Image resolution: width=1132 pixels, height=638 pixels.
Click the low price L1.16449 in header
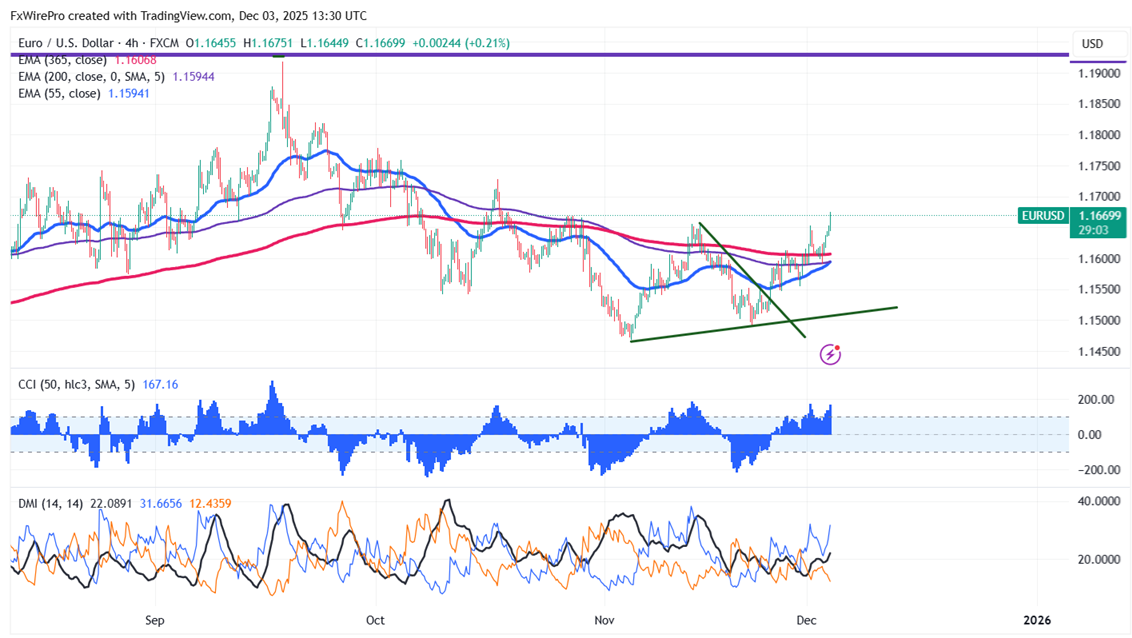click(324, 43)
